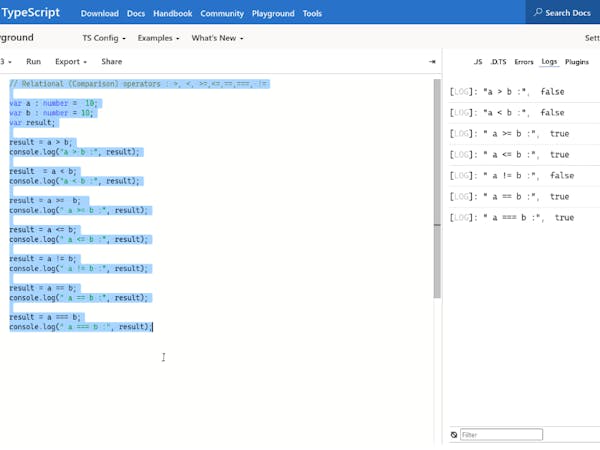Click the 'result = a > b;' line
Image resolution: width=600 pixels, height=450 pixels.
(41, 142)
